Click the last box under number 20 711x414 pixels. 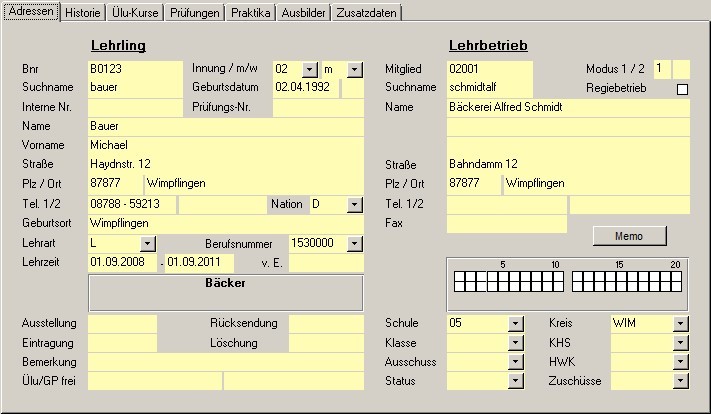pos(677,285)
